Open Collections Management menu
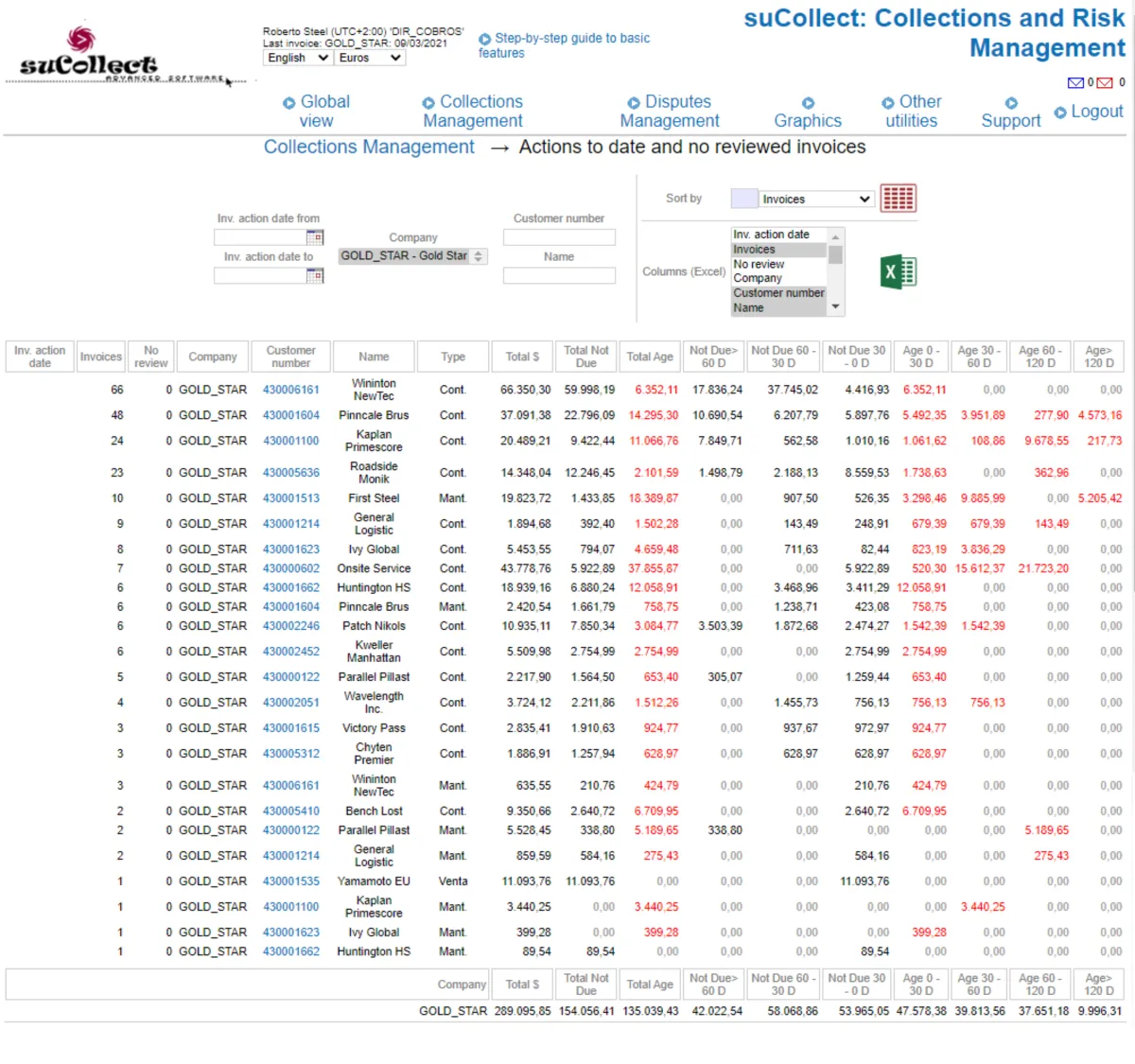The image size is (1135, 1064). point(472,111)
